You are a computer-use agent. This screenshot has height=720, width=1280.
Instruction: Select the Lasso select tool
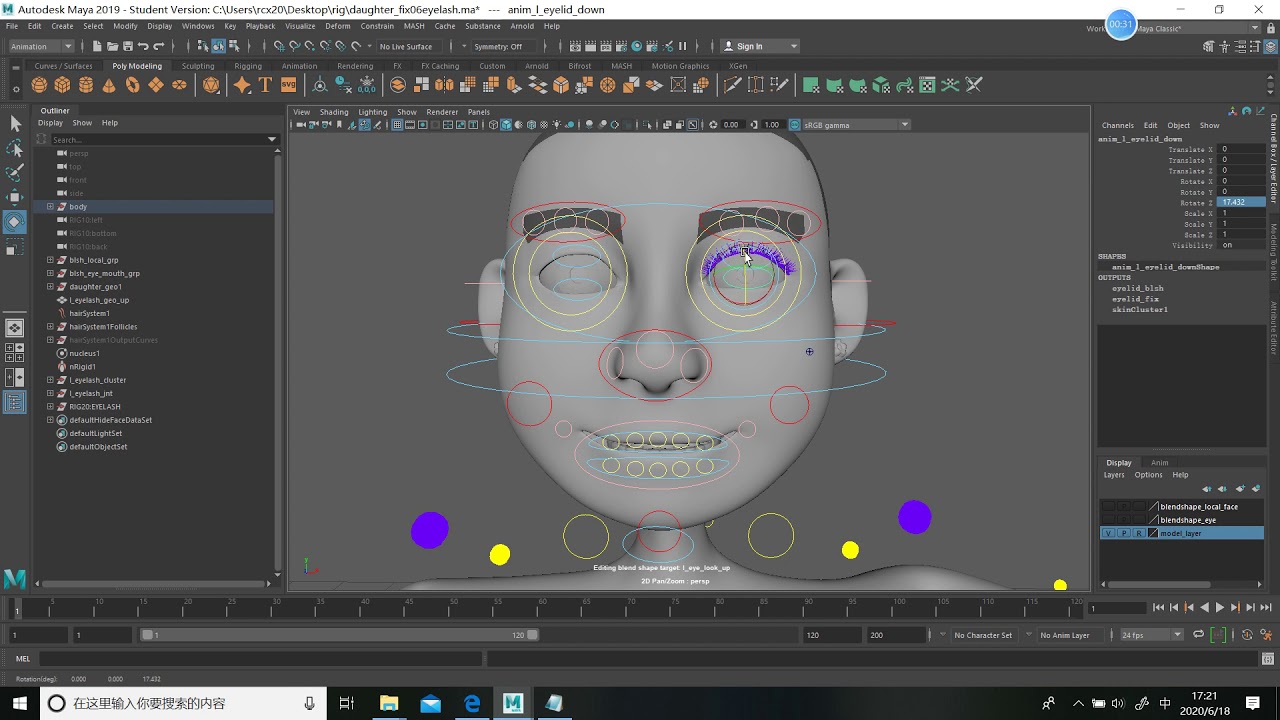(x=15, y=148)
